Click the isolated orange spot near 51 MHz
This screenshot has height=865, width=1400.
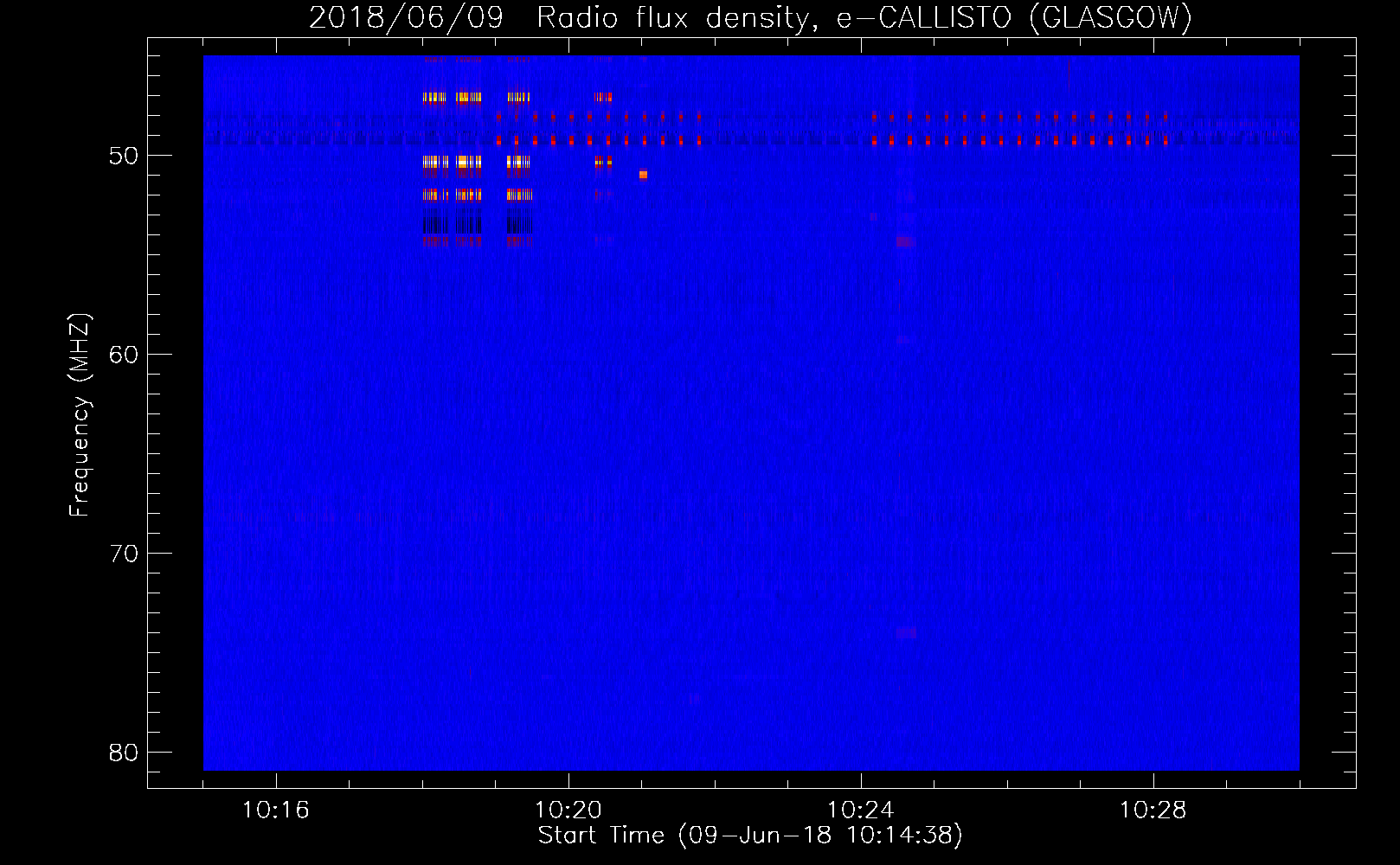[643, 175]
